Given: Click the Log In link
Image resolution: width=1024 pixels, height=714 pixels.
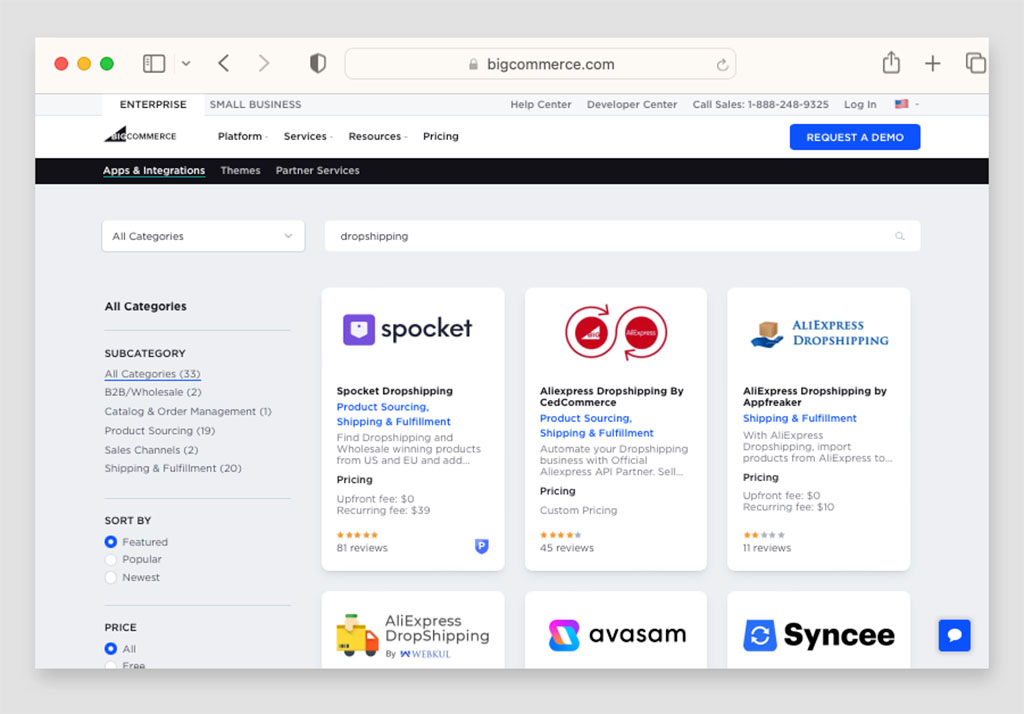Looking at the screenshot, I should click(x=860, y=105).
